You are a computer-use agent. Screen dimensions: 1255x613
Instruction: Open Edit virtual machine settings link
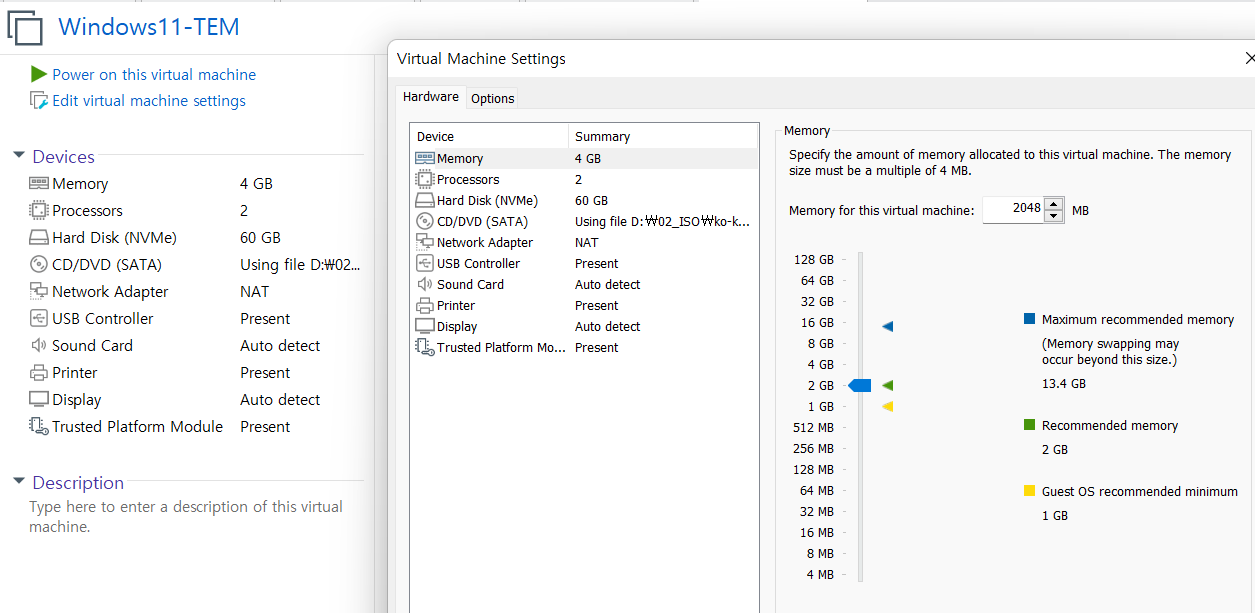pyautogui.click(x=149, y=100)
